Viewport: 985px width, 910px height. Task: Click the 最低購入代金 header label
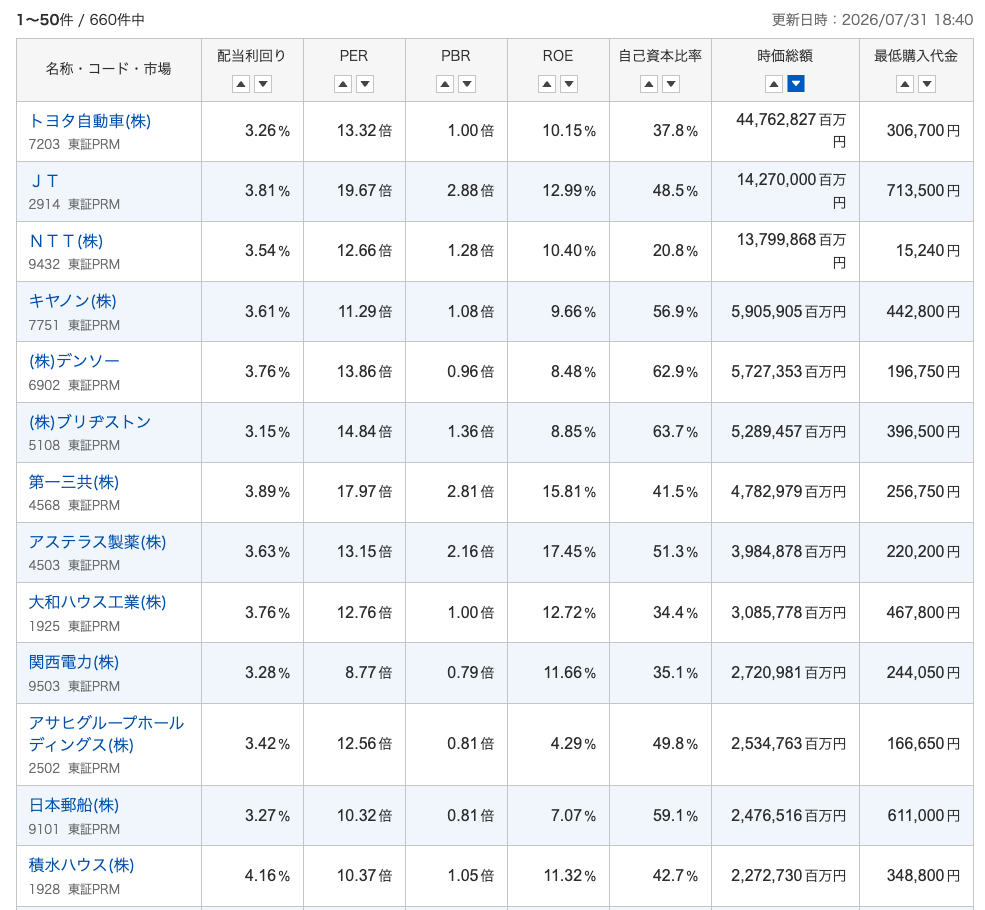(x=916, y=56)
